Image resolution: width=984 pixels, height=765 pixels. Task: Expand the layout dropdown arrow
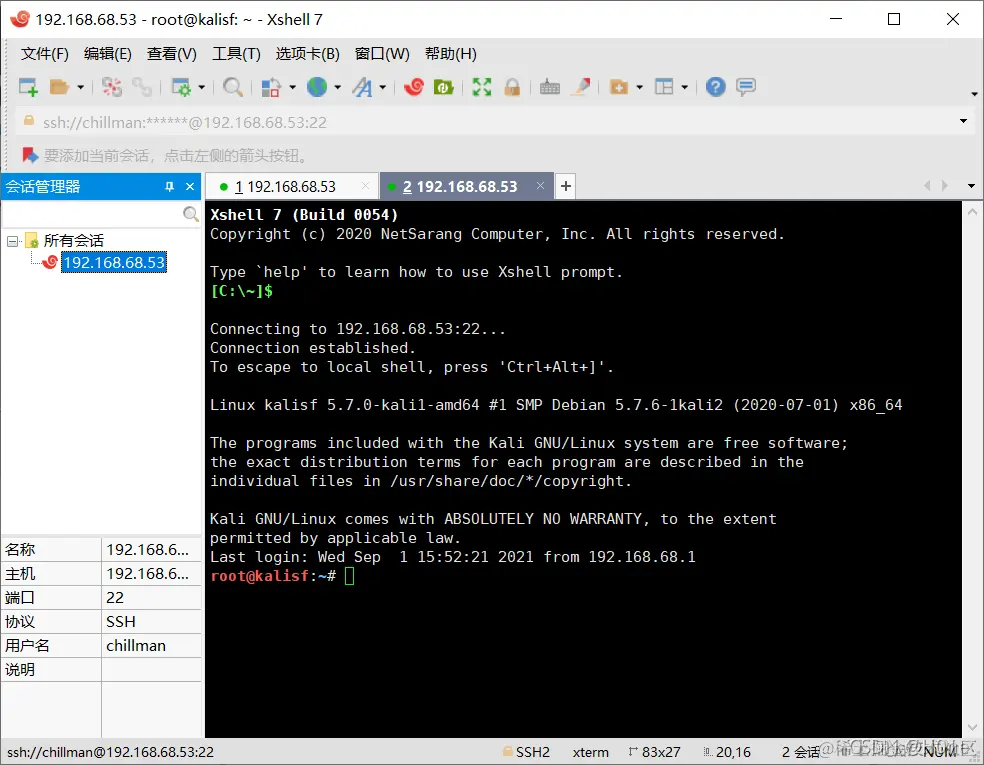685,87
